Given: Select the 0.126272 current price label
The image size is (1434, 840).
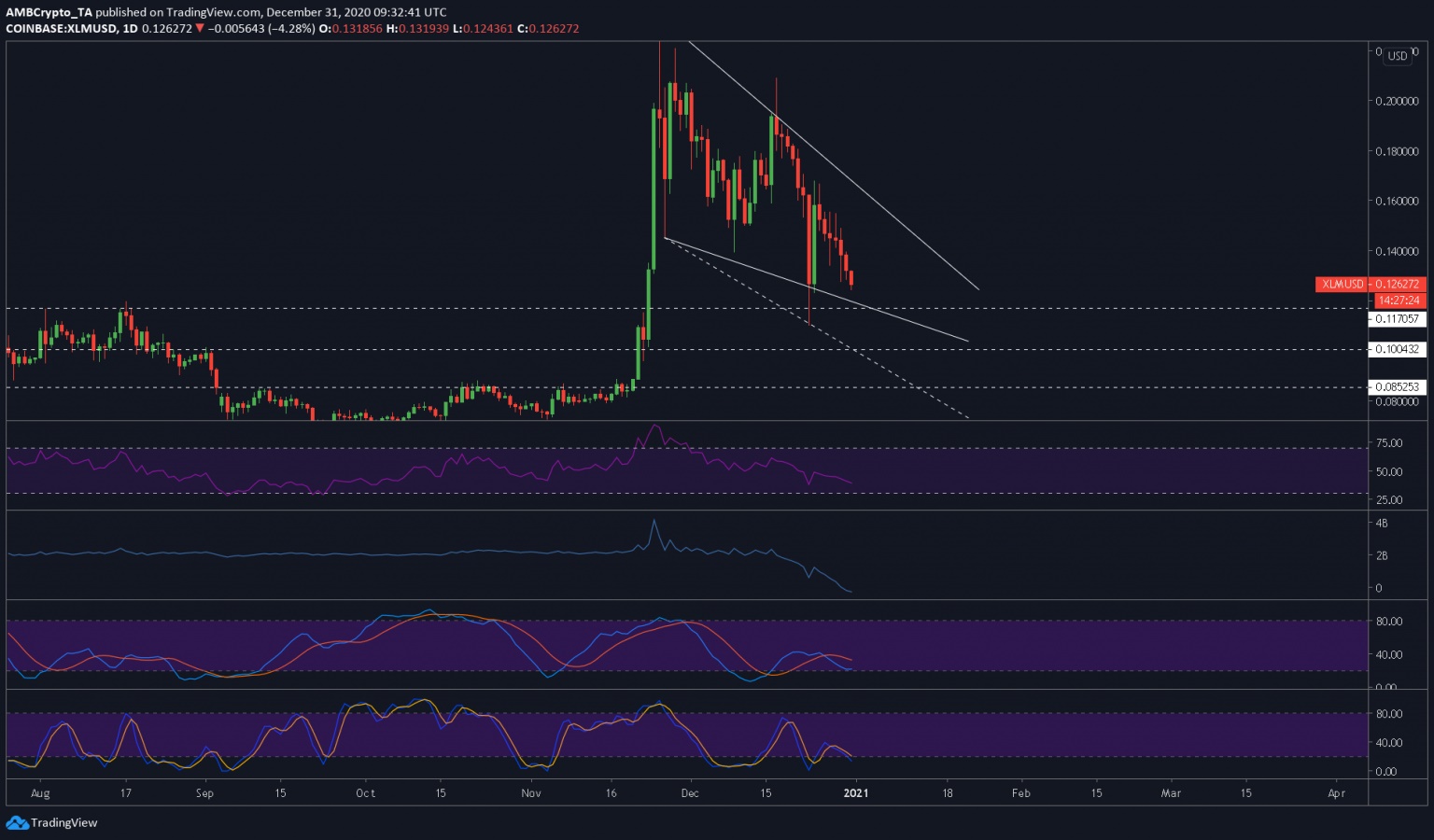Looking at the screenshot, I should click(x=1398, y=284).
